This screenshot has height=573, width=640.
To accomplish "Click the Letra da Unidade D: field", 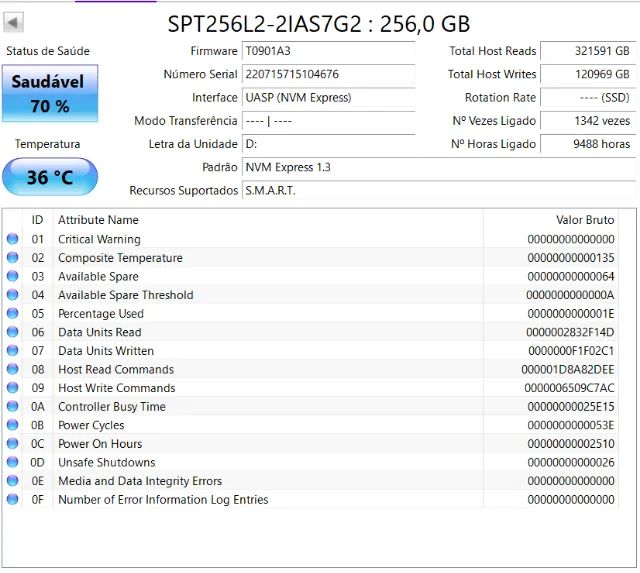I will 329,144.
